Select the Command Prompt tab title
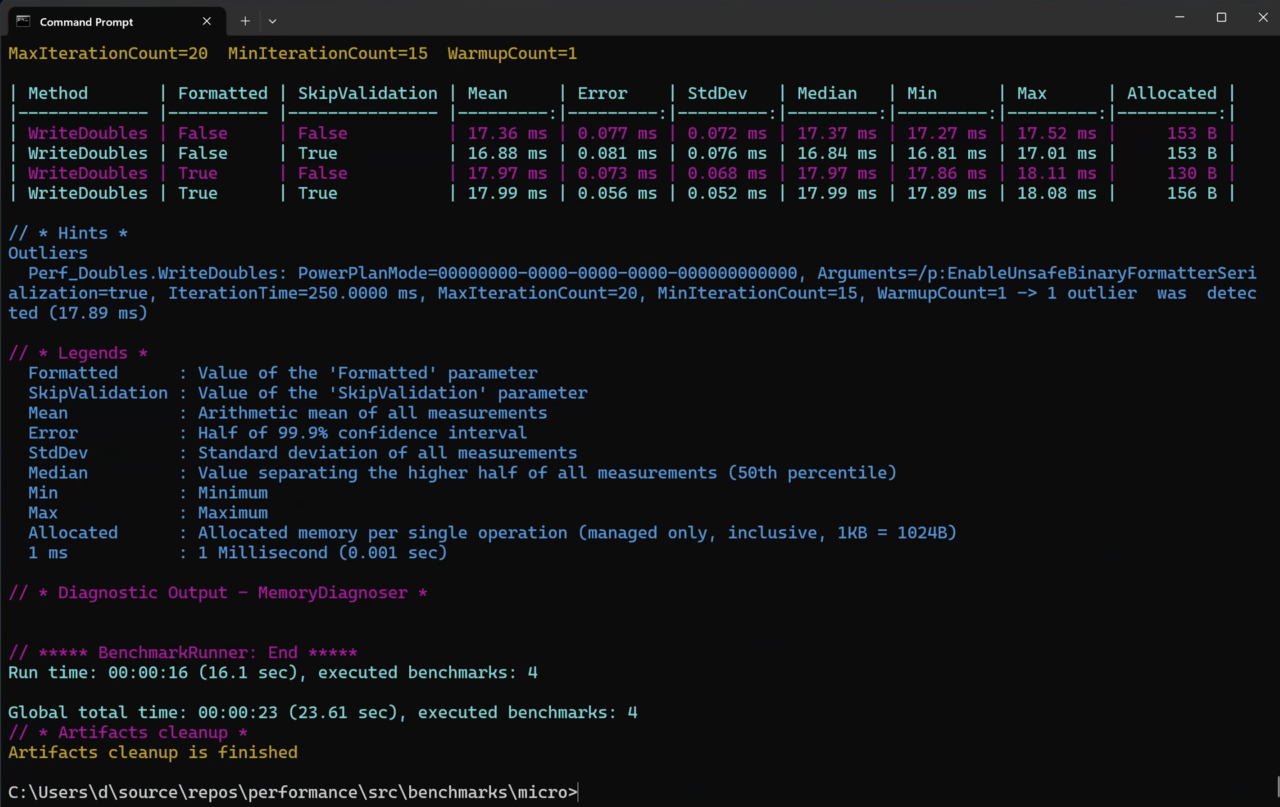This screenshot has width=1280, height=807. click(86, 21)
